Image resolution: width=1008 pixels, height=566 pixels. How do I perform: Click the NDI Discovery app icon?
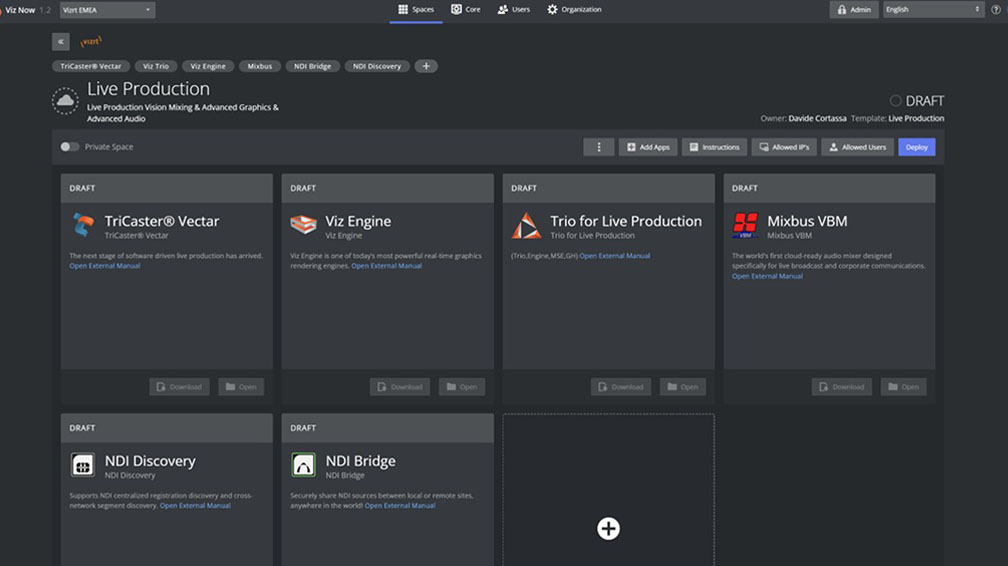click(83, 465)
